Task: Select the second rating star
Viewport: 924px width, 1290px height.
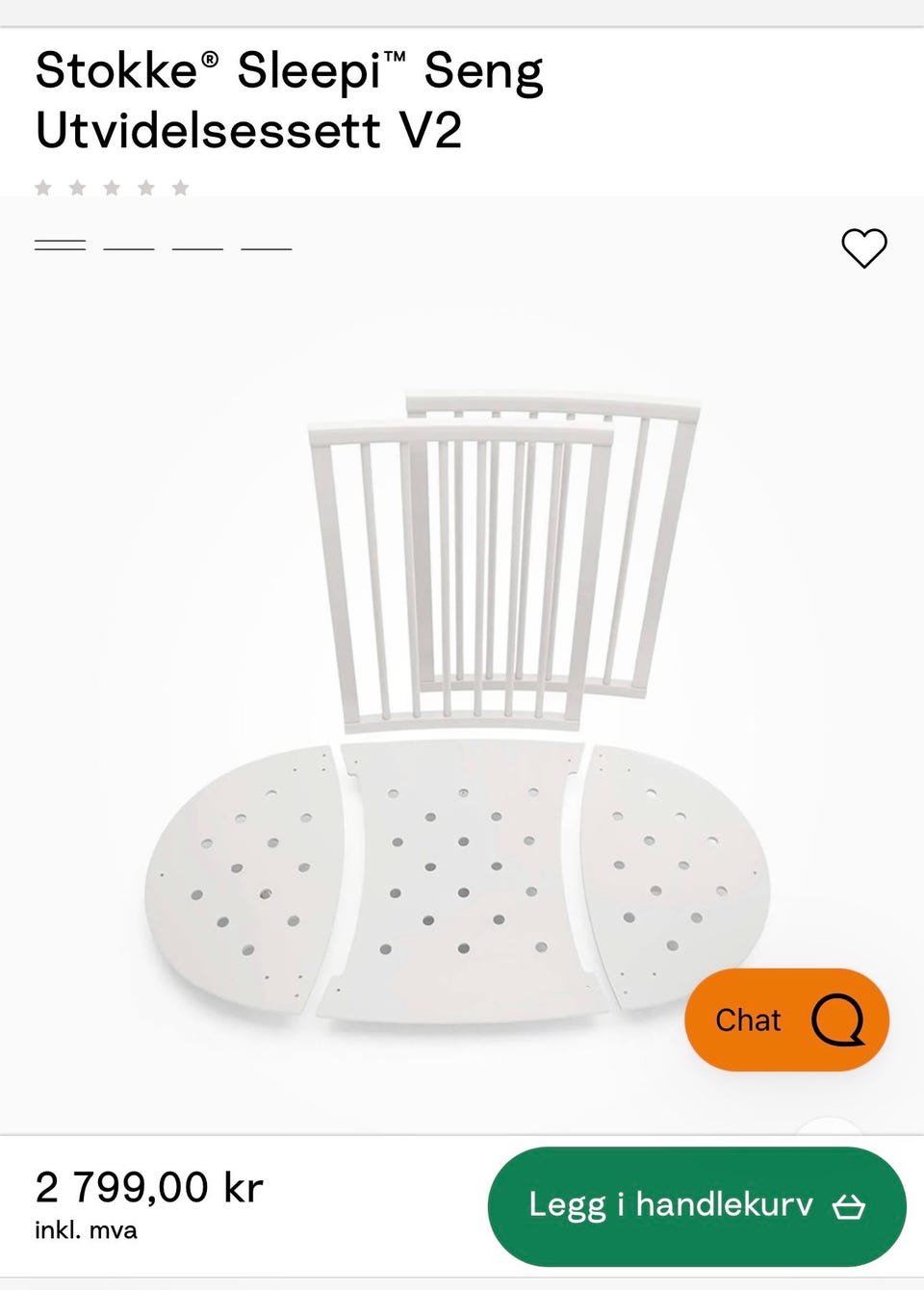Action: 78,188
